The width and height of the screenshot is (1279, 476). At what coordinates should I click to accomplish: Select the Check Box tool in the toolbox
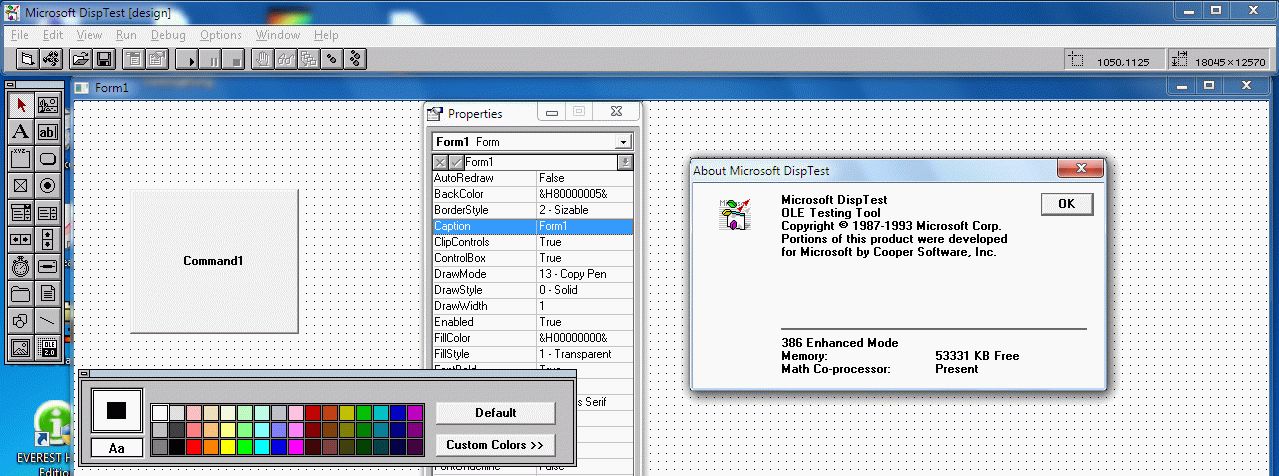pyautogui.click(x=20, y=185)
